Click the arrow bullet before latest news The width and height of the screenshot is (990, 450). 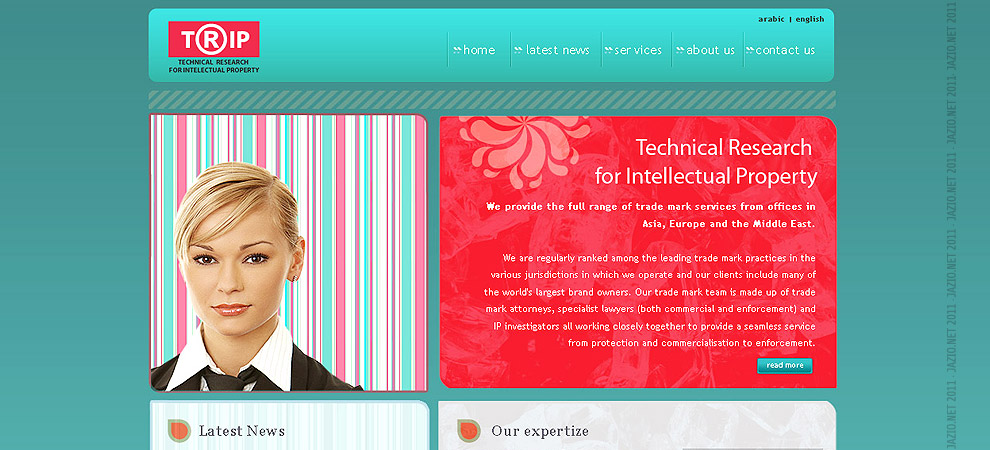tap(518, 50)
